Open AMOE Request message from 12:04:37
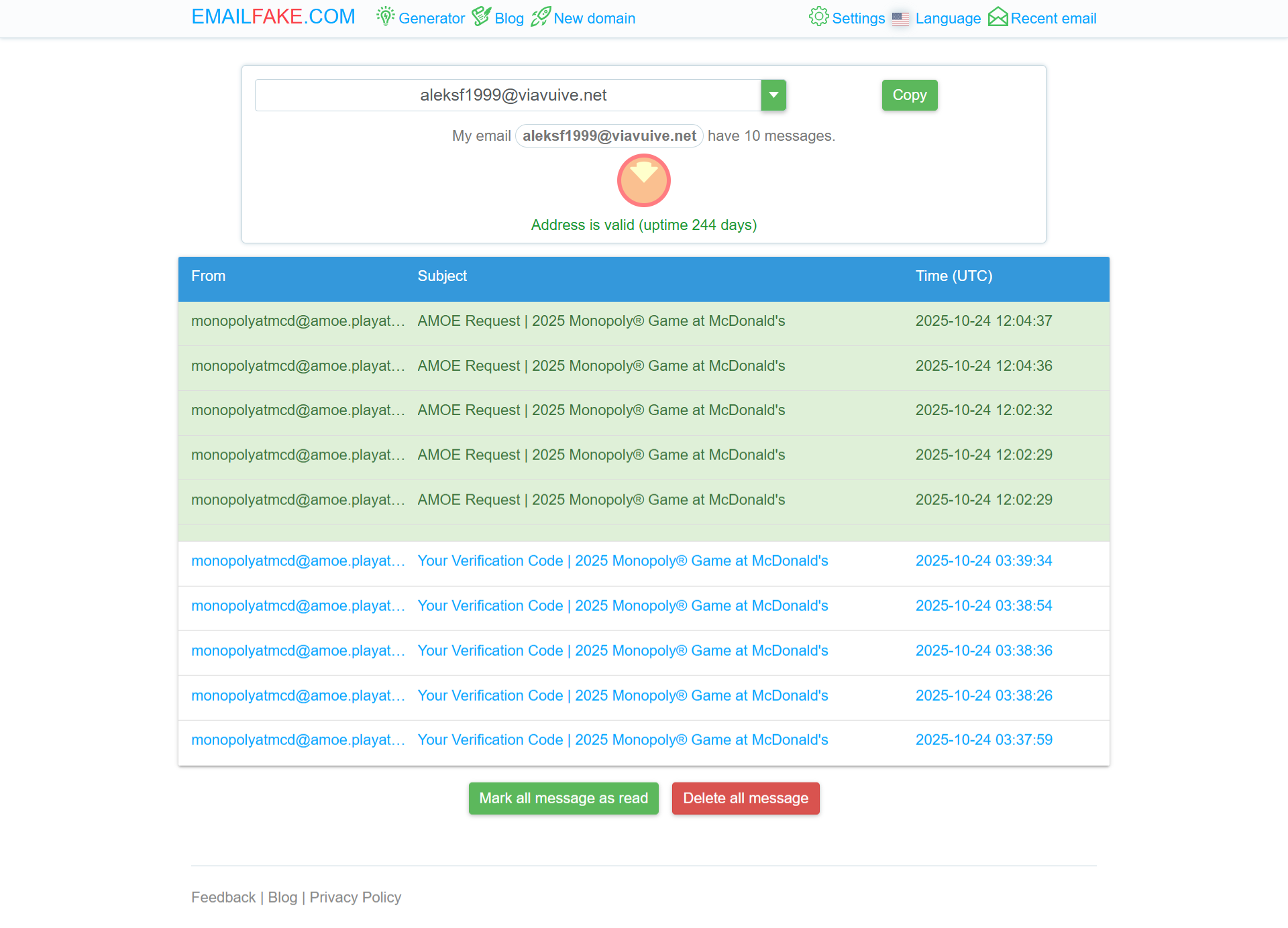The width and height of the screenshot is (1288, 928). tap(601, 321)
